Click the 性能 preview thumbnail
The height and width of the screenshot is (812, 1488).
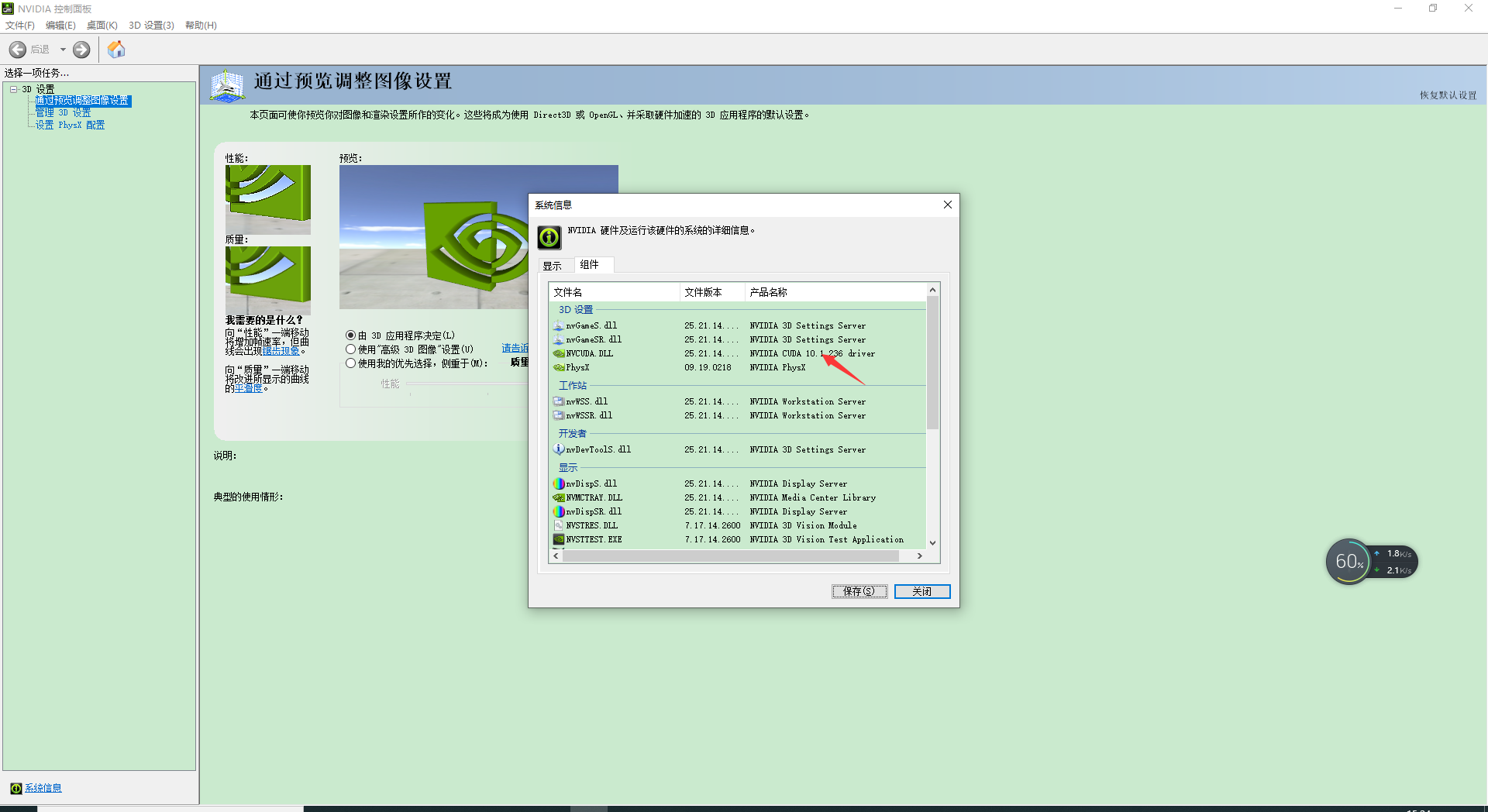tap(268, 200)
